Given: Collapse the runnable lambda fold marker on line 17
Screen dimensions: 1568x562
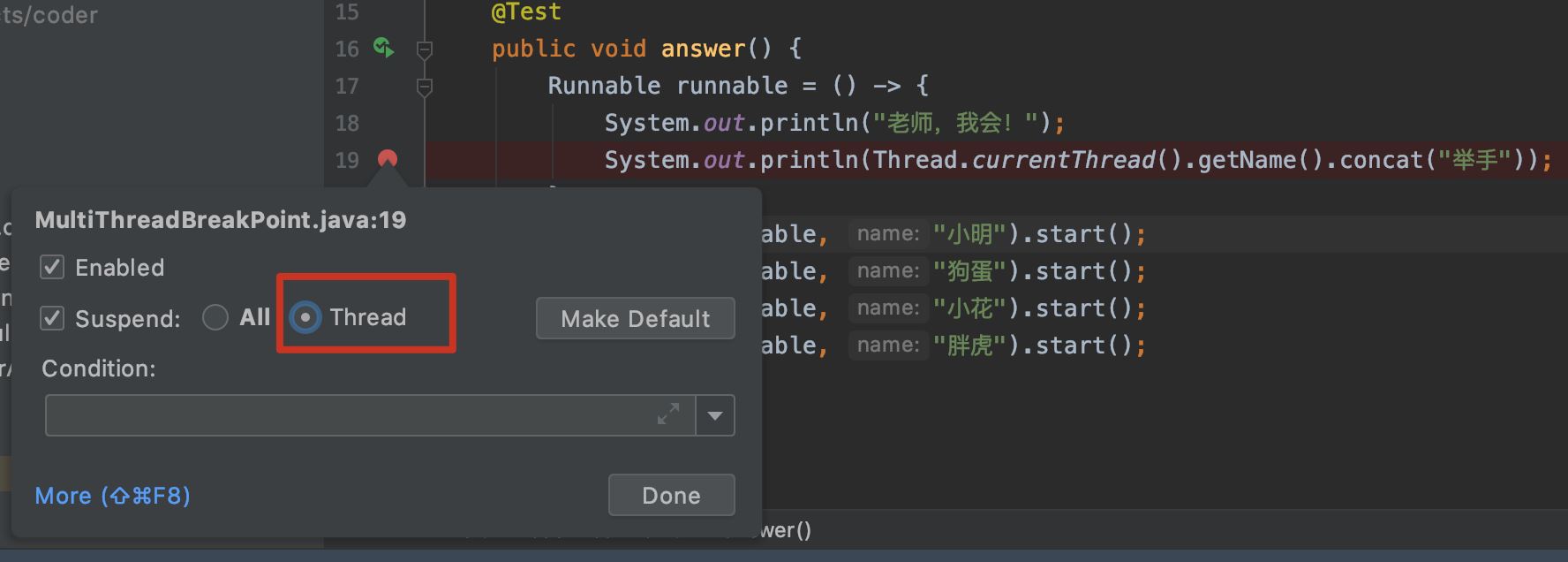Looking at the screenshot, I should (x=425, y=87).
